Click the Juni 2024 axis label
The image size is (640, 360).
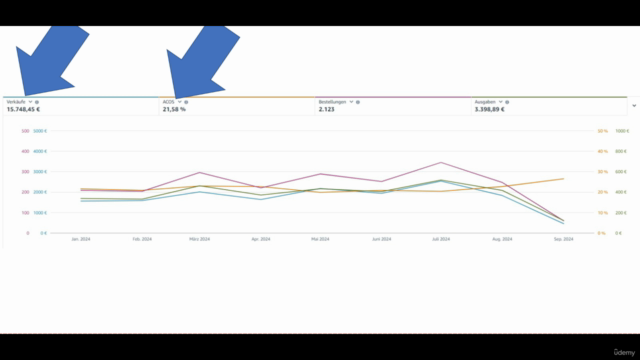[381, 239]
